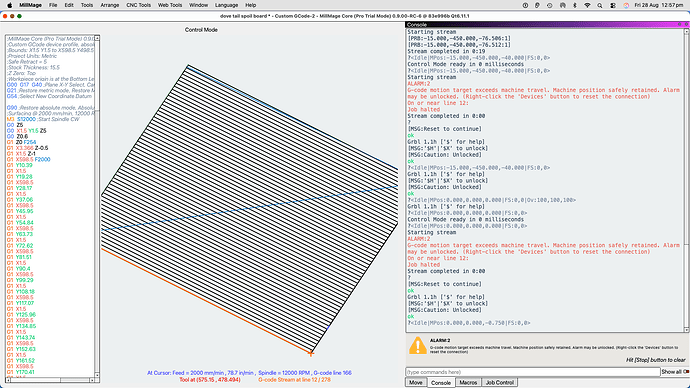
Task: Click 'G-code Stream at line 12 / 278' status text
Action: point(294,380)
